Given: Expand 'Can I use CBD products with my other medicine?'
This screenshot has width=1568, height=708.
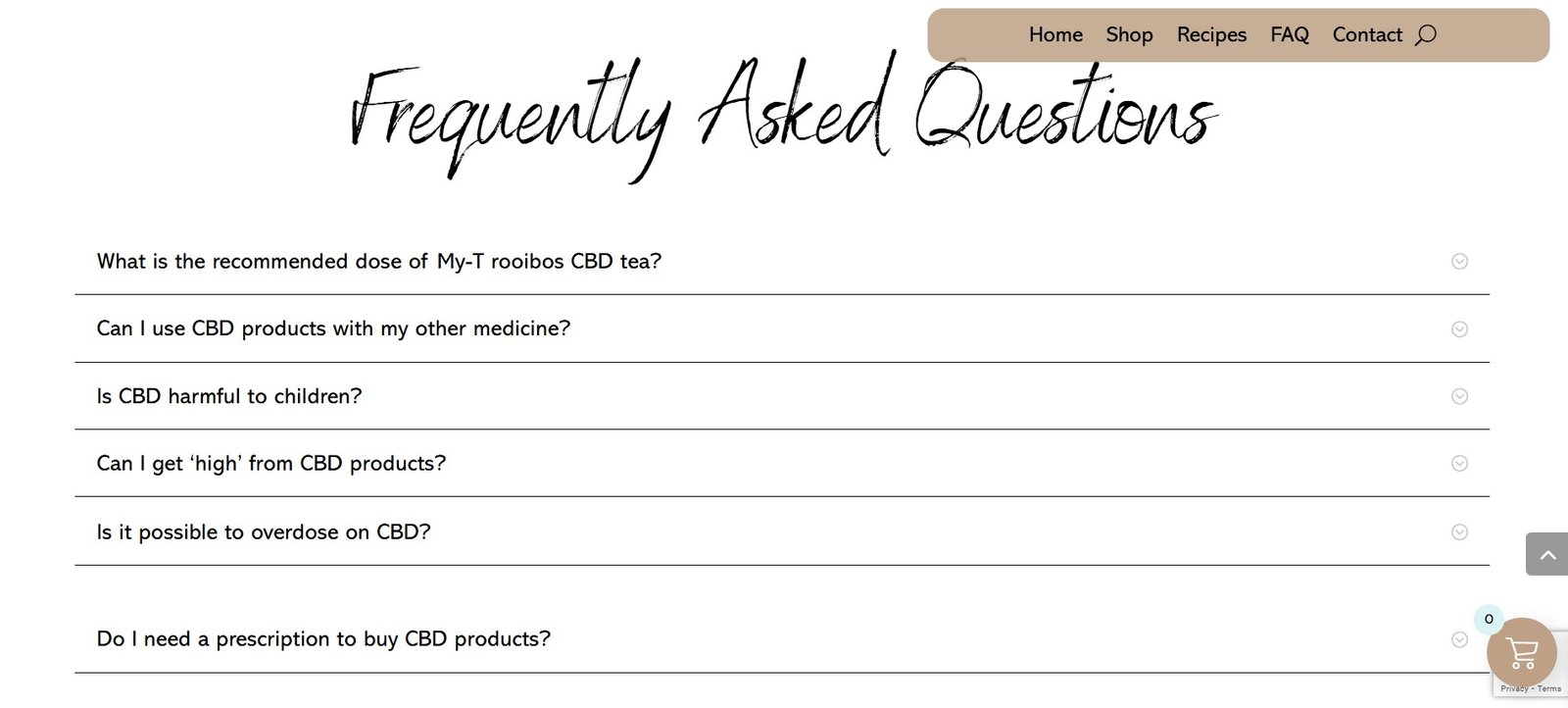Looking at the screenshot, I should pyautogui.click(x=333, y=329).
